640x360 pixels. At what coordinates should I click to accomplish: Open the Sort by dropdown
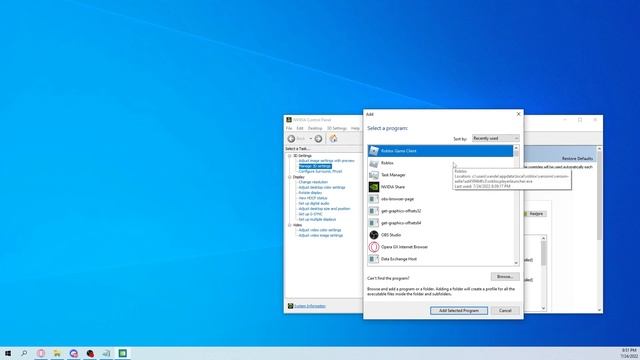496,138
